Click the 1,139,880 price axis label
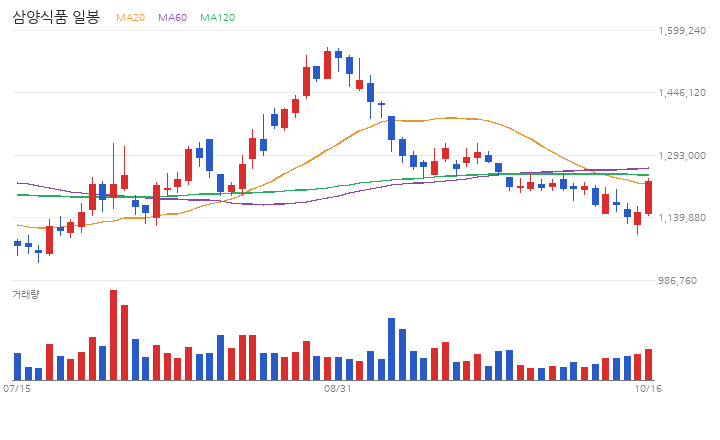Screen dimensions: 720x440 (x=682, y=218)
